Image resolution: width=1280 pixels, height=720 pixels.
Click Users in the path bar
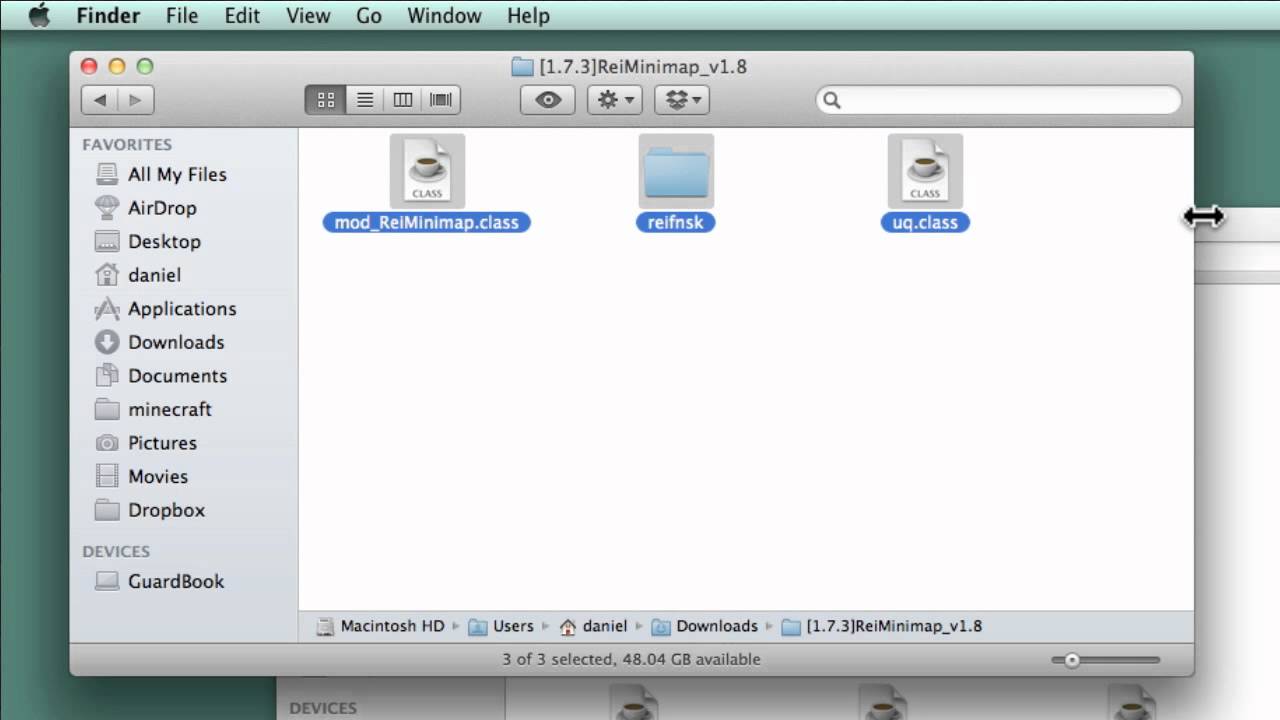(501, 626)
